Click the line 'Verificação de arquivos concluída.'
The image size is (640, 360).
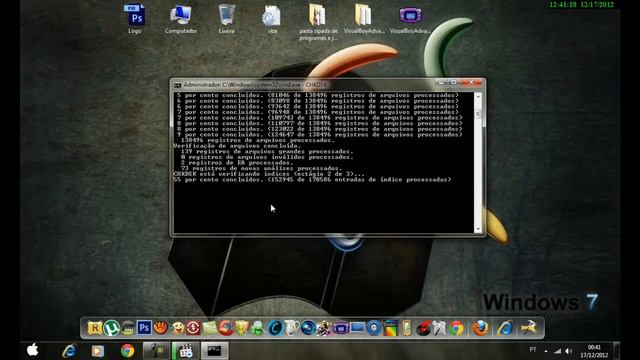point(238,146)
